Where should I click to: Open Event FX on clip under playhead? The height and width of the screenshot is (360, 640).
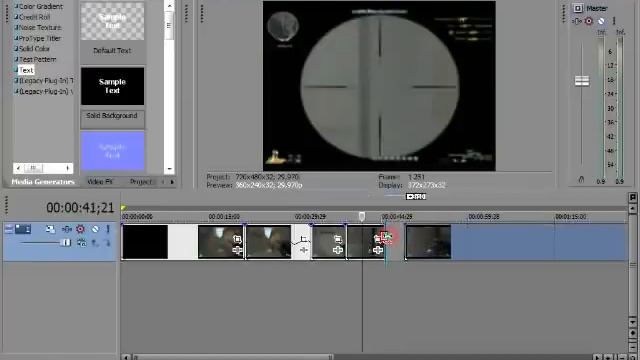tap(378, 250)
